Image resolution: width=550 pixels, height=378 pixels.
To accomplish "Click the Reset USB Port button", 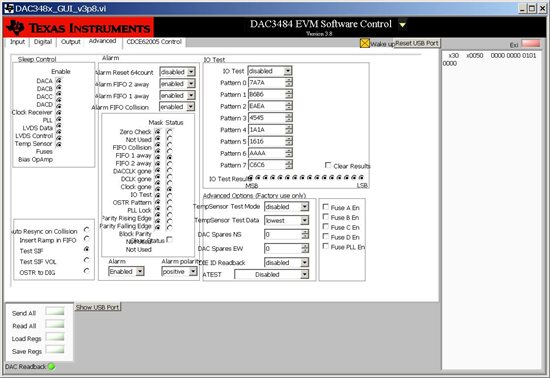I will pos(417,43).
